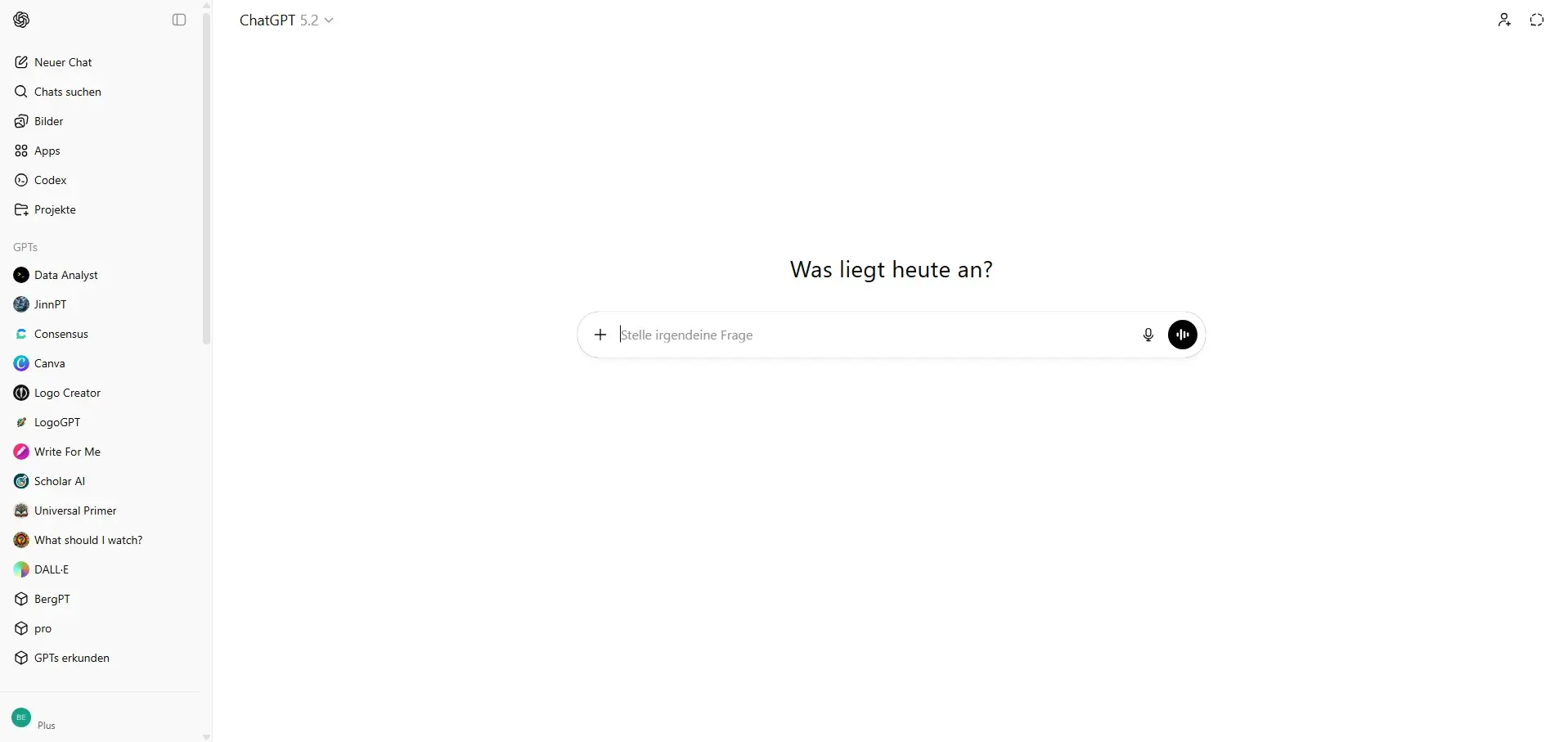Click inside the Stelle irgendeine Frage field

coord(818,335)
